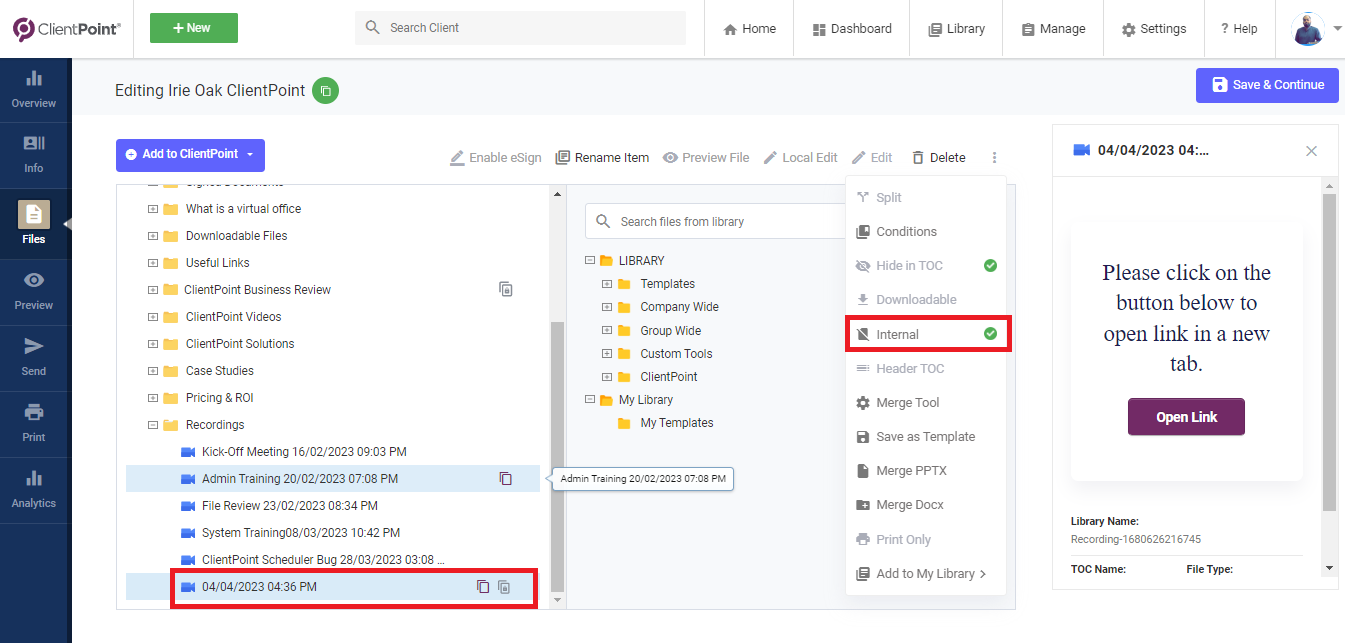Open the Overview sidebar section
Image resolution: width=1345 pixels, height=643 pixels.
(34, 90)
